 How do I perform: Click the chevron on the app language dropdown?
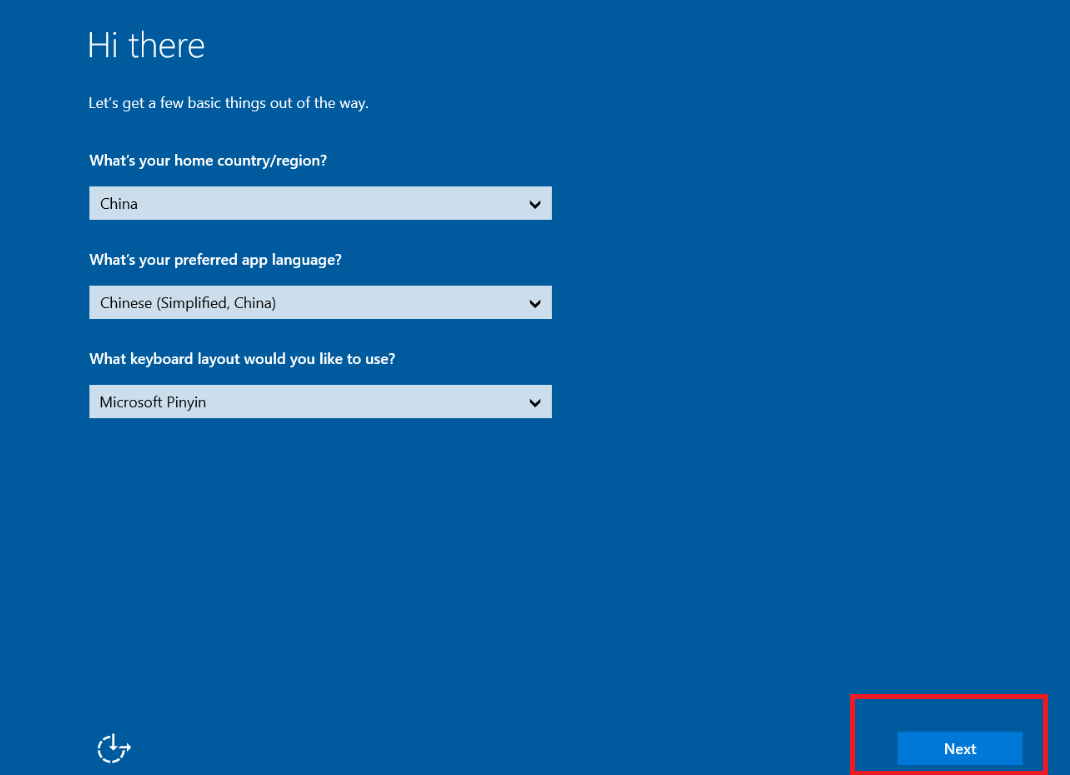(537, 302)
